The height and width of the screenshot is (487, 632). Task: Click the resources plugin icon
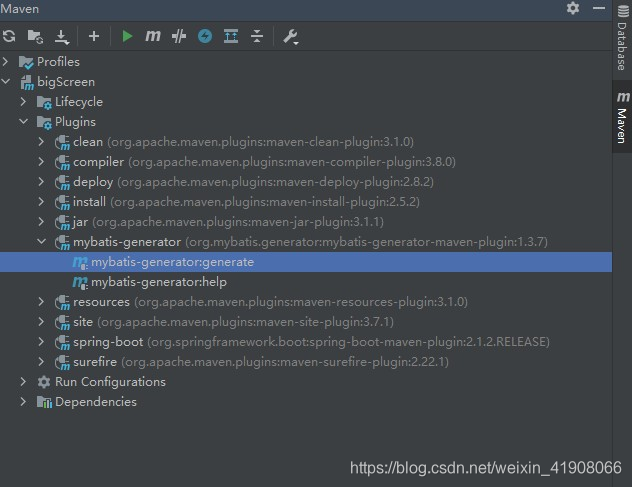62,302
